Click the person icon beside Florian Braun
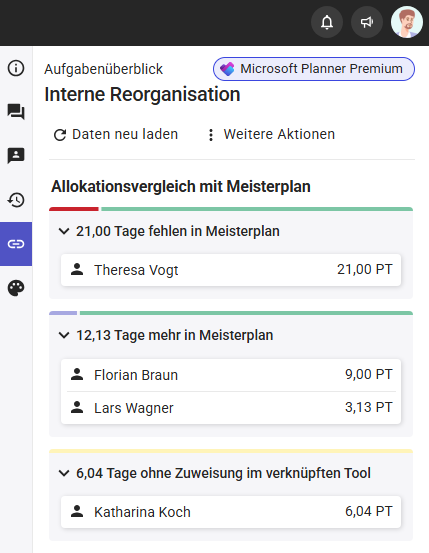The height and width of the screenshot is (553, 429). point(77,374)
